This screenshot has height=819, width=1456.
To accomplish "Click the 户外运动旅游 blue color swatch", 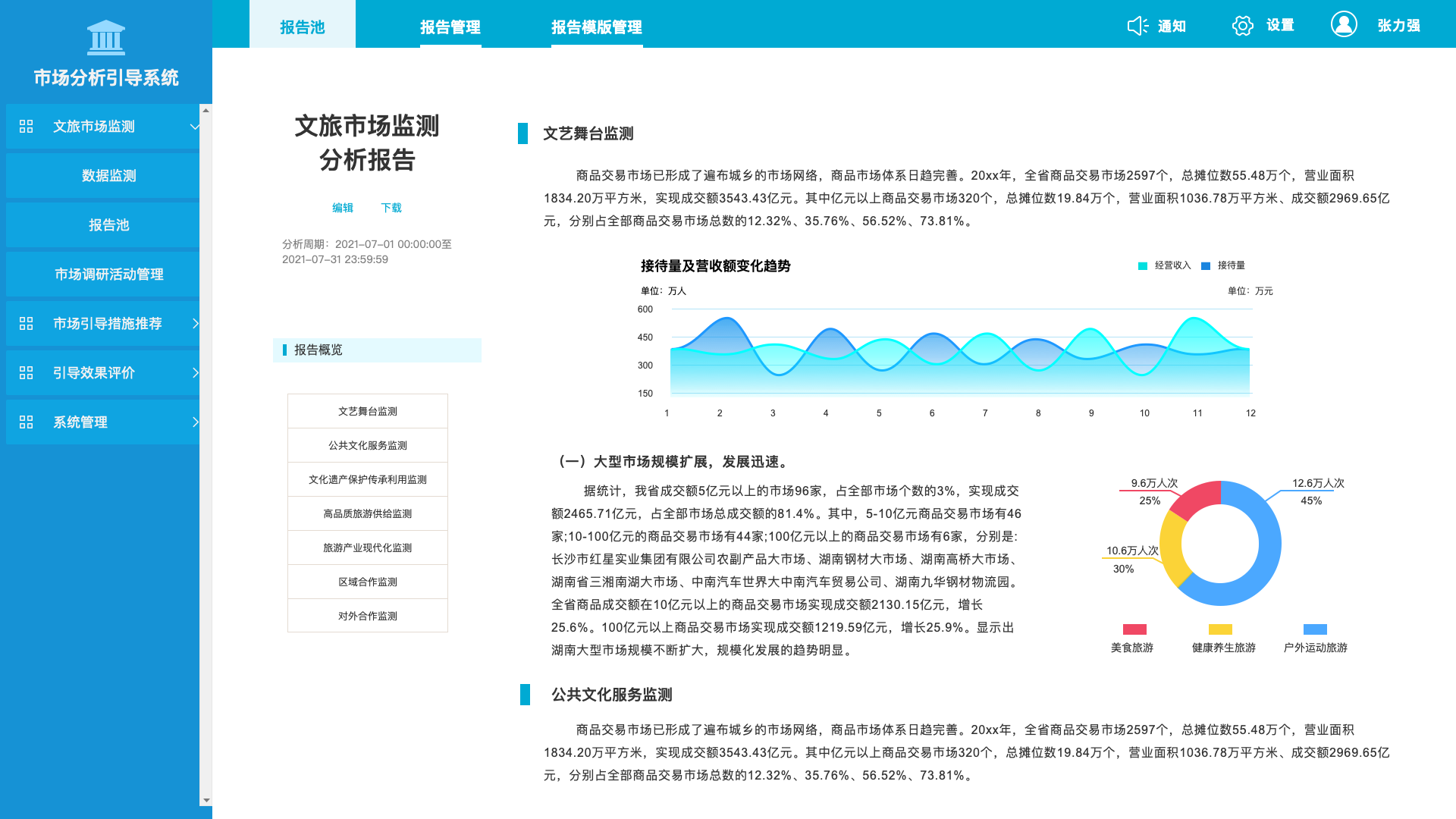I will (x=1315, y=629).
